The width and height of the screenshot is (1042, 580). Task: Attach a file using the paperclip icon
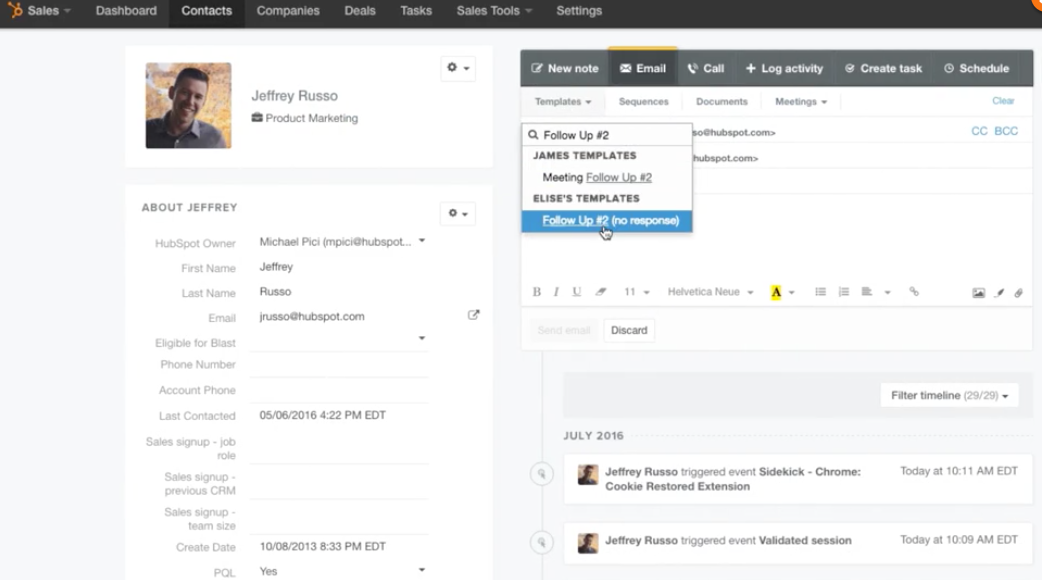[1018, 292]
